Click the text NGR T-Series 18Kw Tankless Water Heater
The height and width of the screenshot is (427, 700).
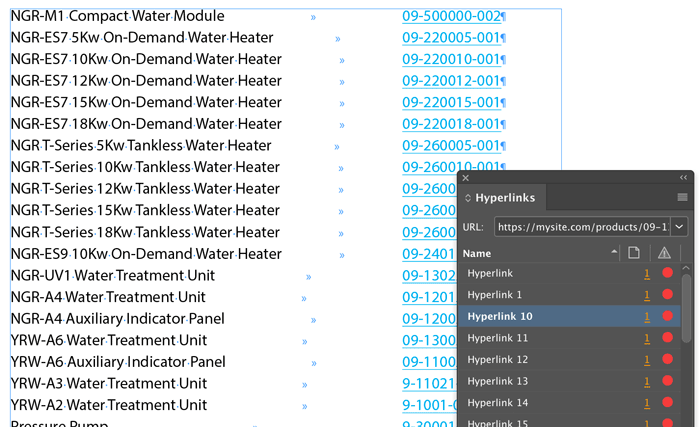coord(145,232)
